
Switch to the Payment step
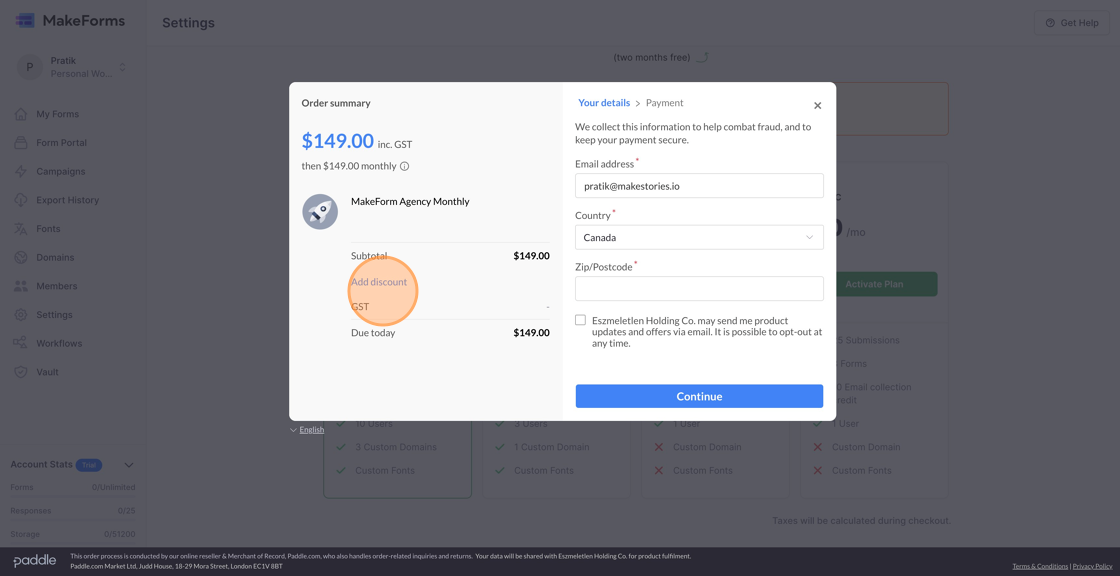[x=664, y=102]
